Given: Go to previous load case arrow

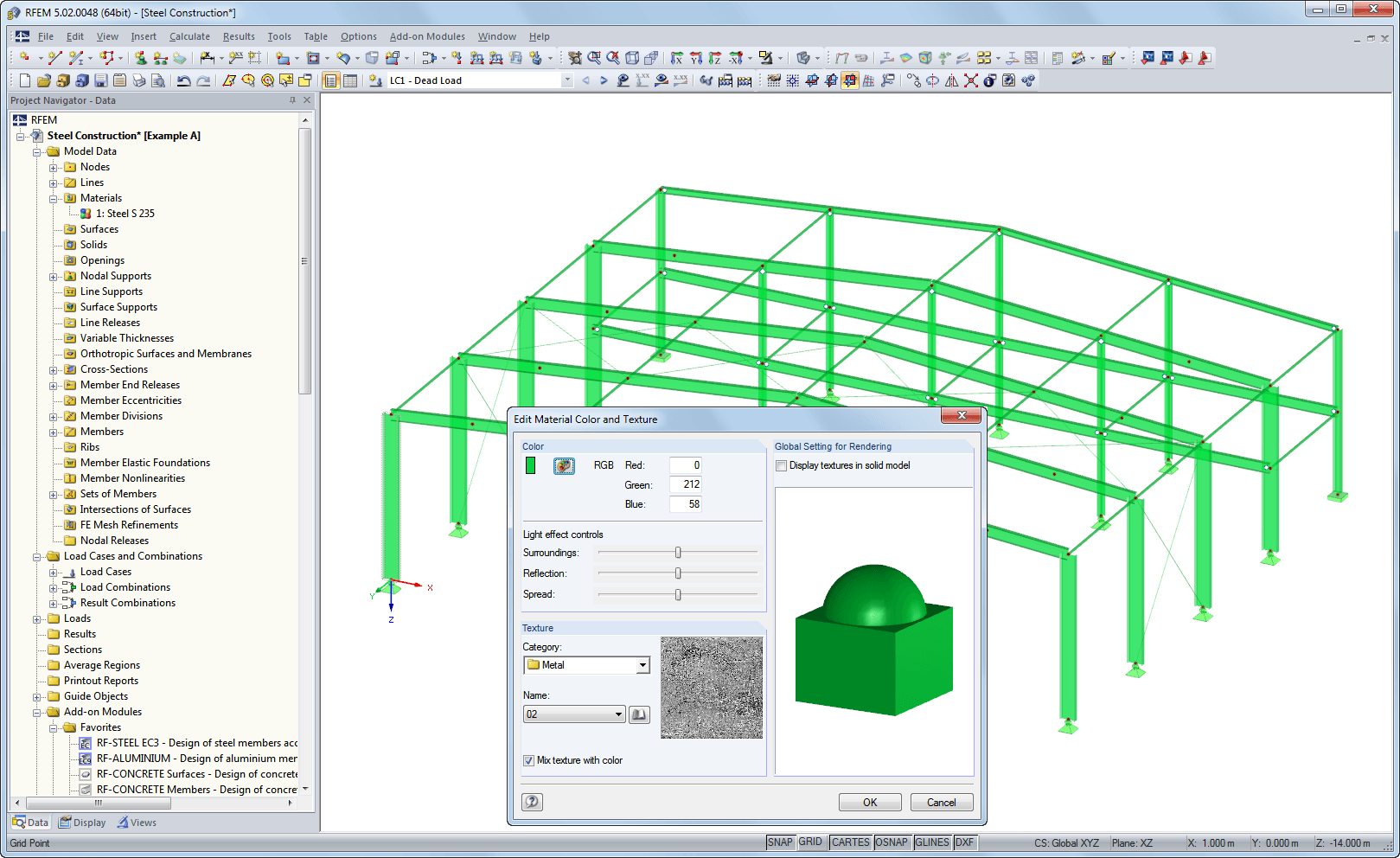Looking at the screenshot, I should 585,80.
